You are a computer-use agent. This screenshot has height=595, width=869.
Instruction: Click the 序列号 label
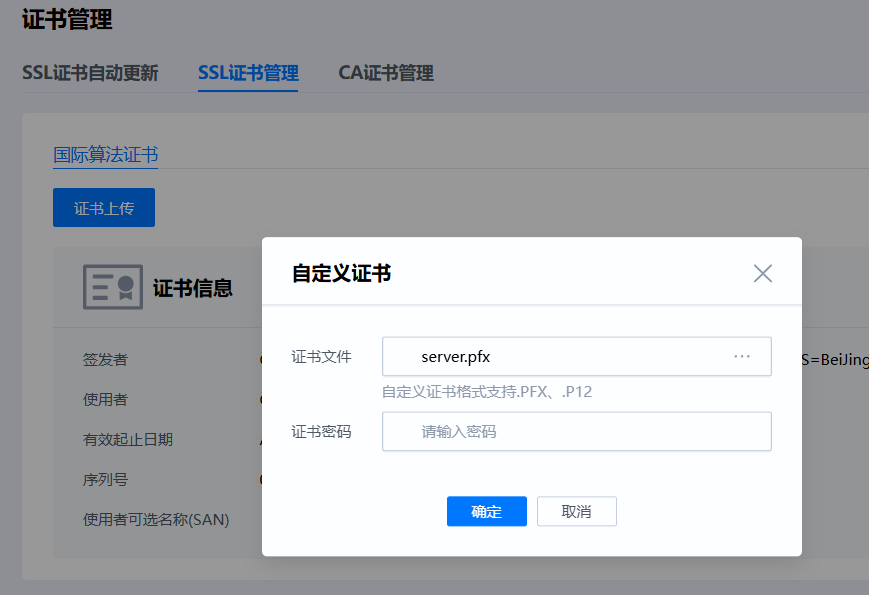click(105, 479)
